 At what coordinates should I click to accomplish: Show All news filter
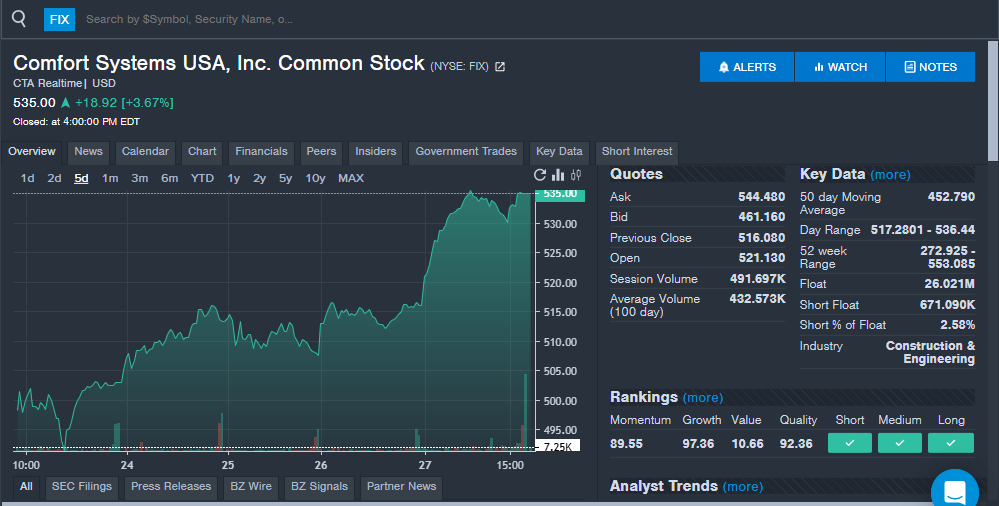[26, 486]
